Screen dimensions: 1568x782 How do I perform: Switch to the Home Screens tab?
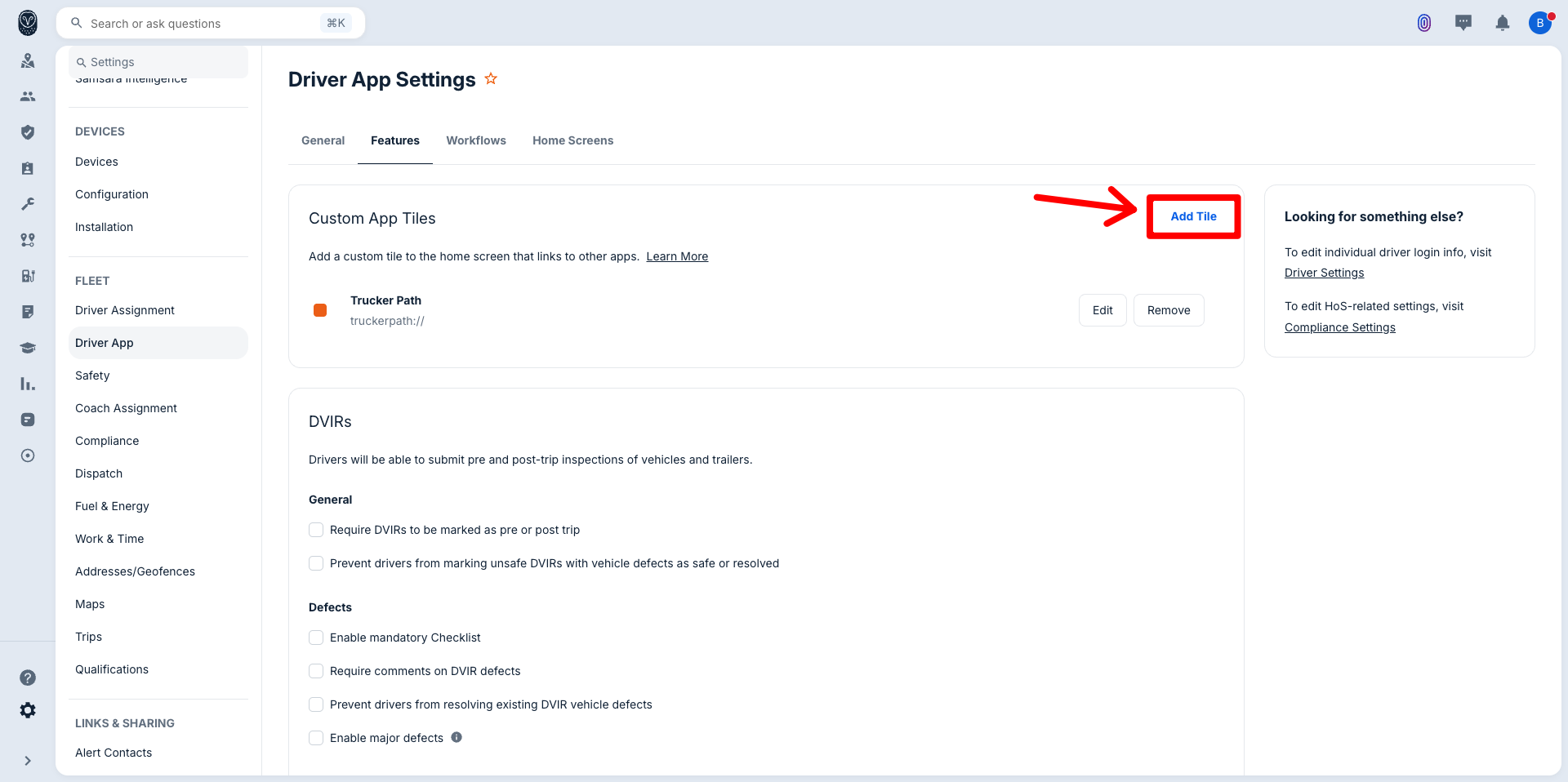coord(572,140)
